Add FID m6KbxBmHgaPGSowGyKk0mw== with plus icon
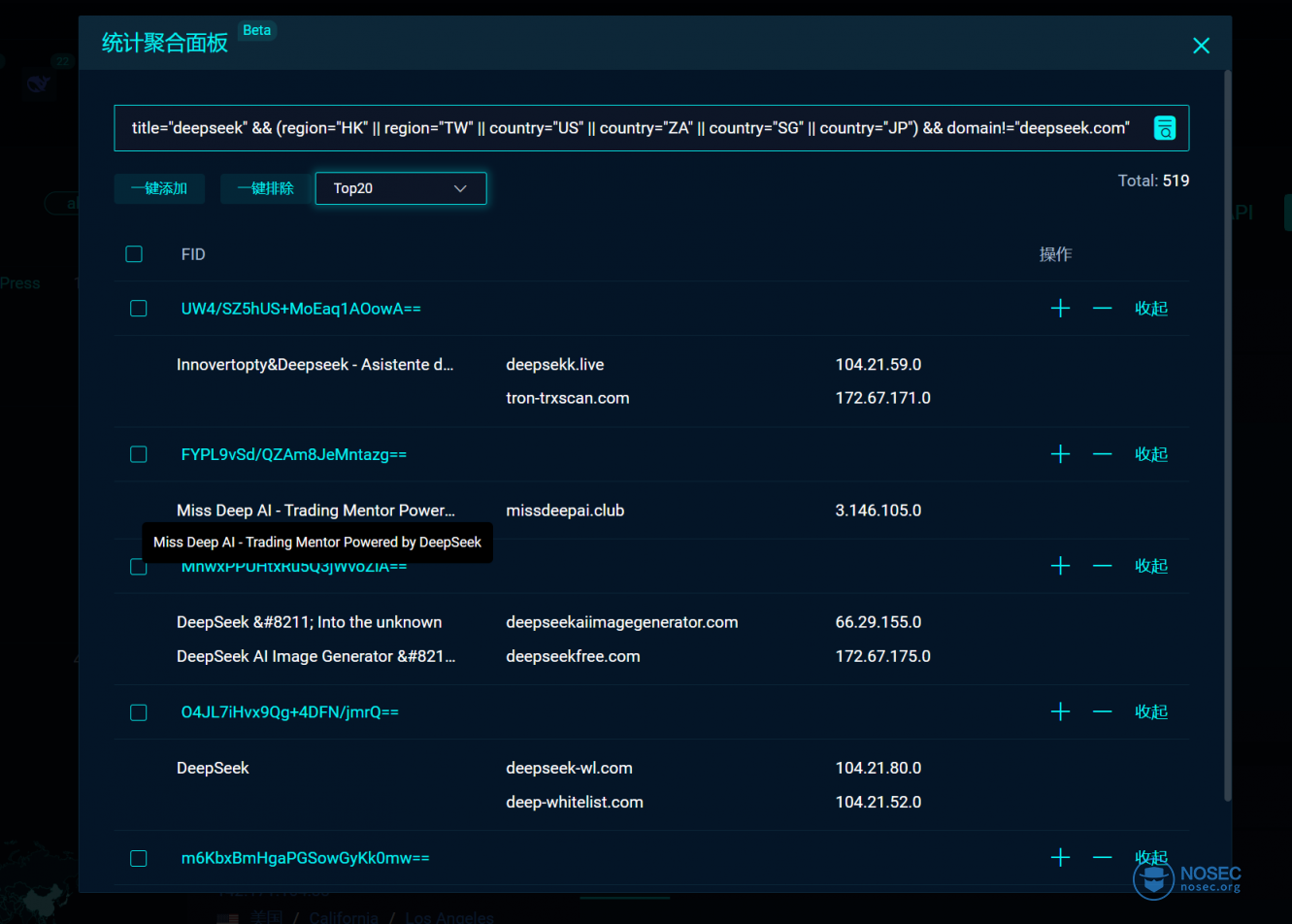This screenshot has width=1292, height=924. click(1060, 858)
